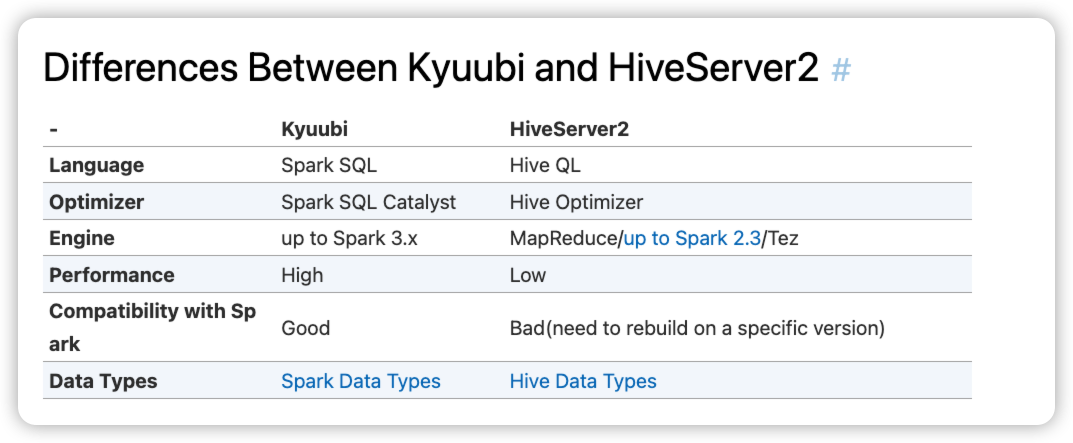Click the 'Hive Optimizer' cell
This screenshot has width=1073, height=443.
(x=576, y=202)
